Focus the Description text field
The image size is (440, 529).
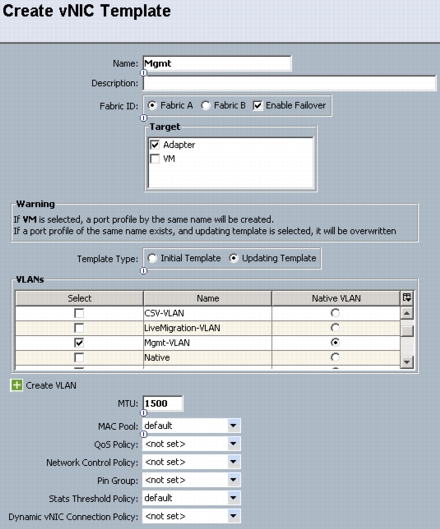point(290,83)
